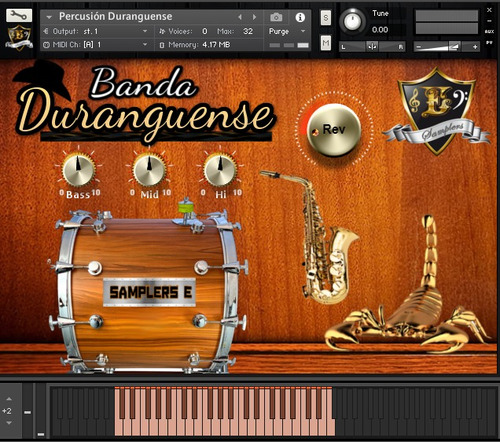Viewport: 500px width, 442px height.
Task: Show instrument info with the i icon
Action: coord(300,17)
